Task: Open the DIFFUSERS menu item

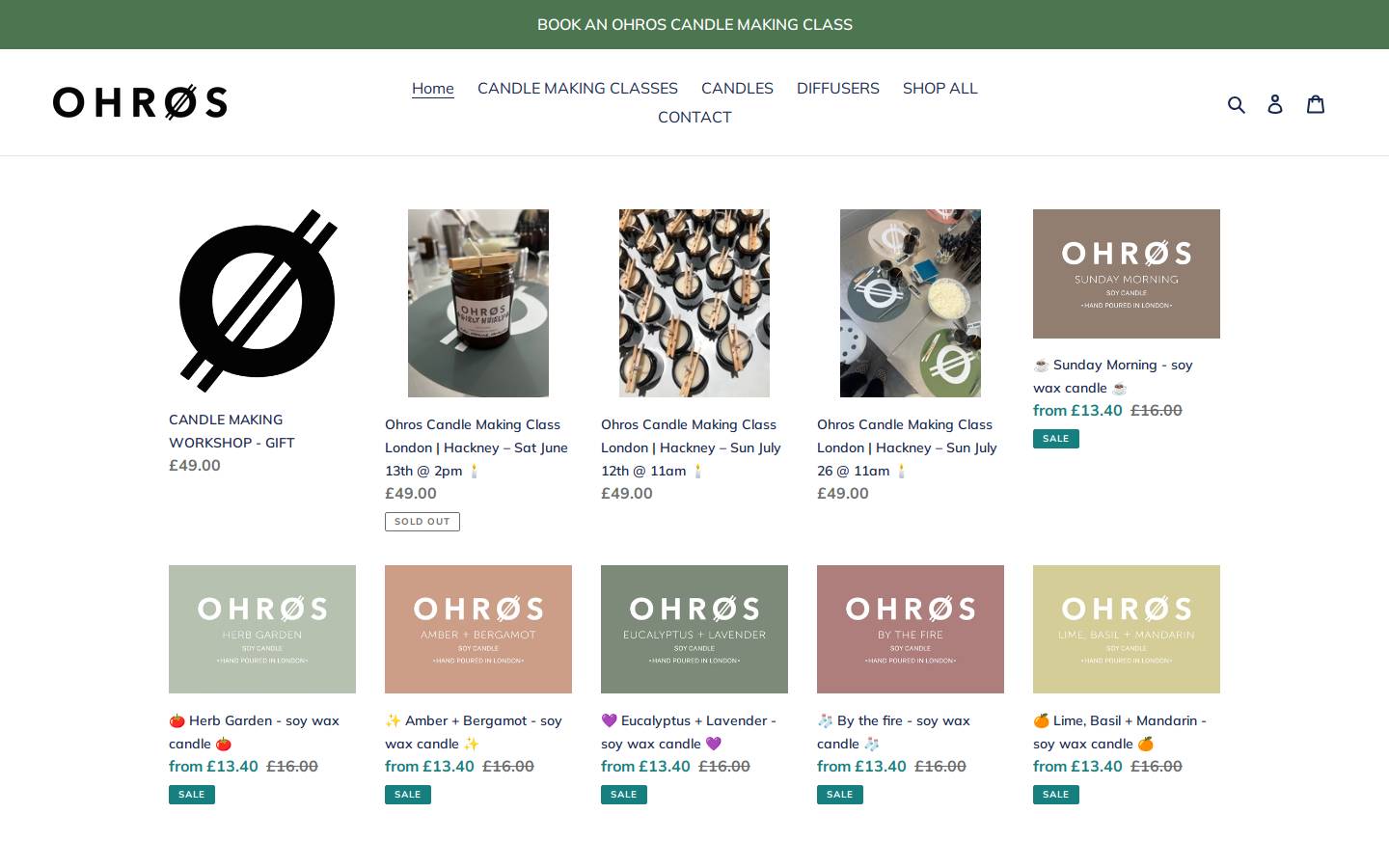Action: coord(838,88)
